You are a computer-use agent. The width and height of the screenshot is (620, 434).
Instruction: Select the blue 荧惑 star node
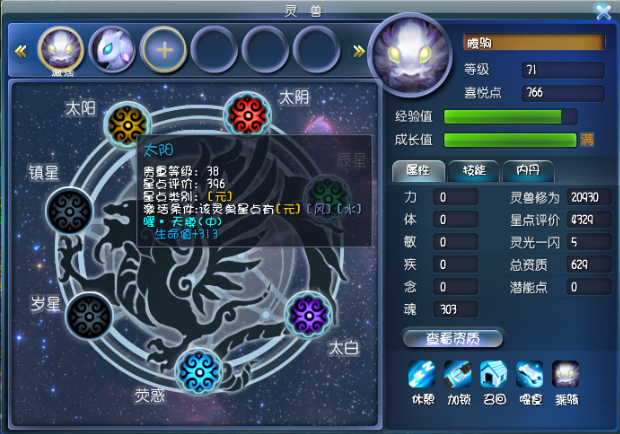tap(199, 372)
